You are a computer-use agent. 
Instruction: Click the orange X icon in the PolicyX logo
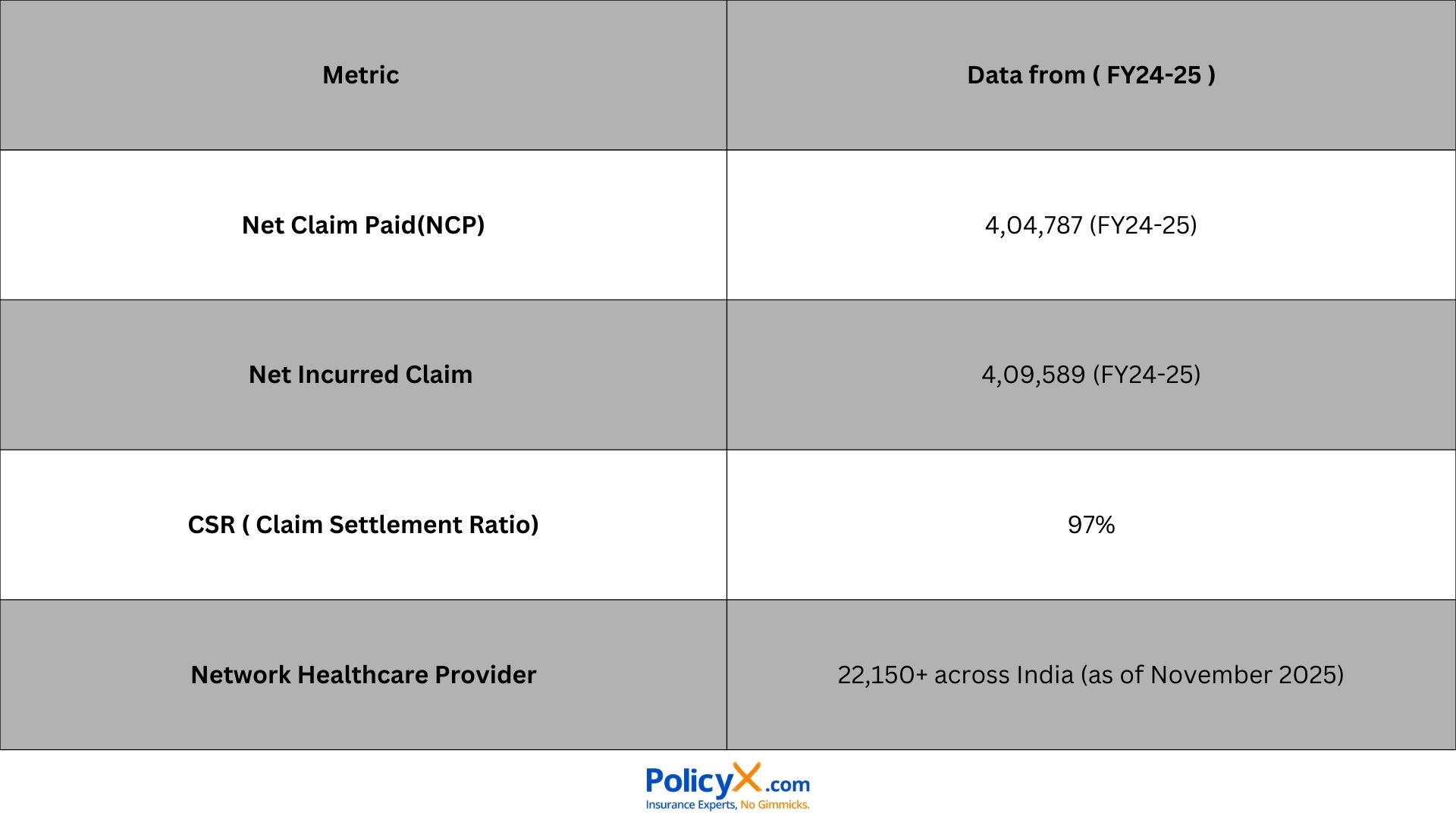coord(747,779)
